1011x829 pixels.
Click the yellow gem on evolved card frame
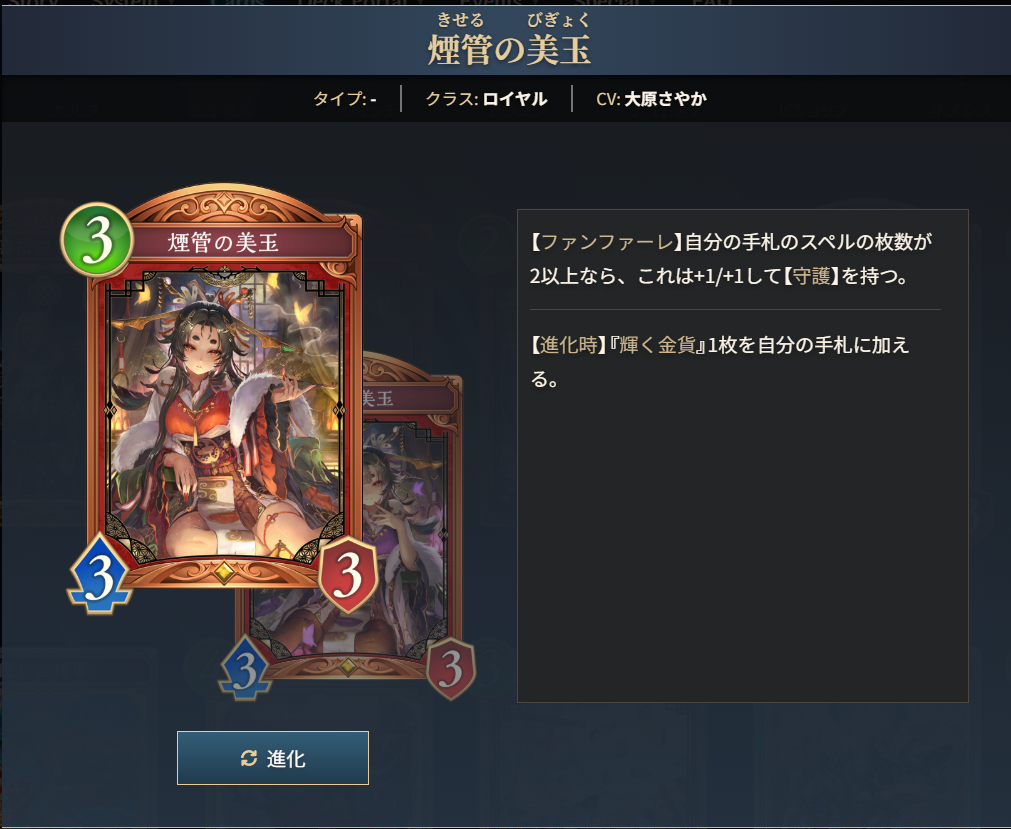pos(348,665)
